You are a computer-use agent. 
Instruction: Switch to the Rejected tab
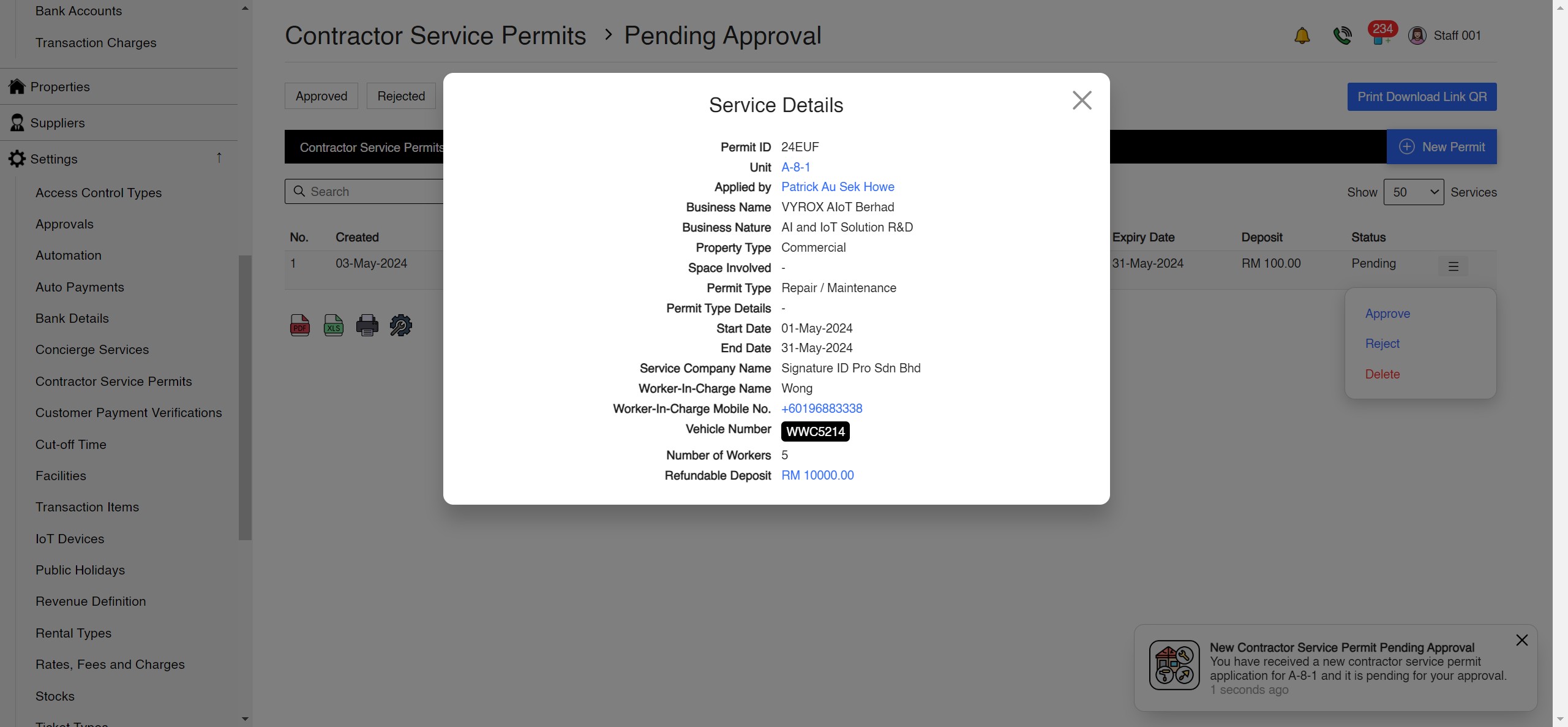click(401, 96)
